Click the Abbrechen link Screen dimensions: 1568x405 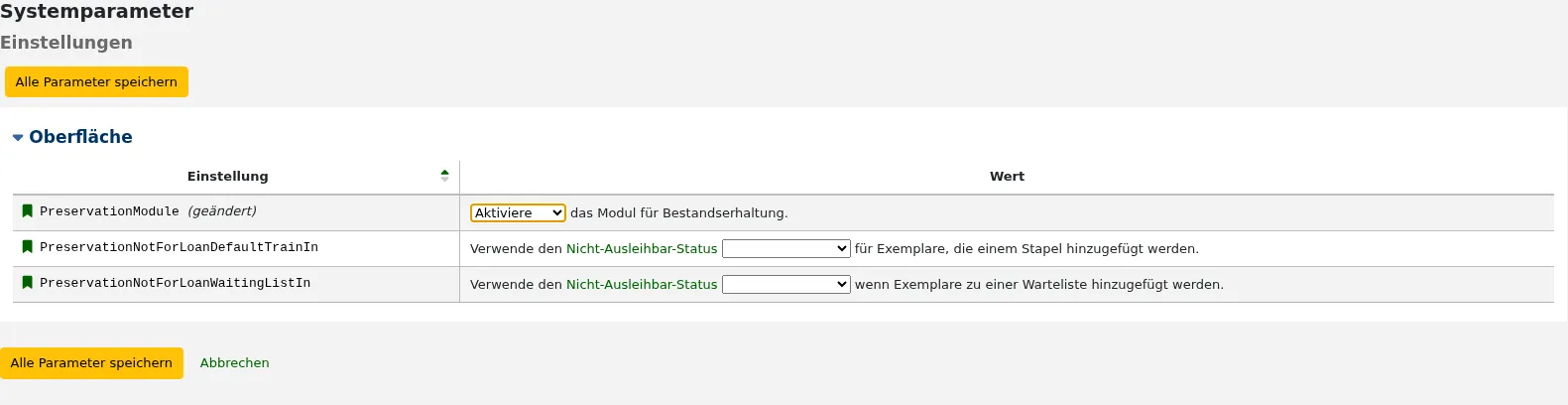(x=234, y=362)
